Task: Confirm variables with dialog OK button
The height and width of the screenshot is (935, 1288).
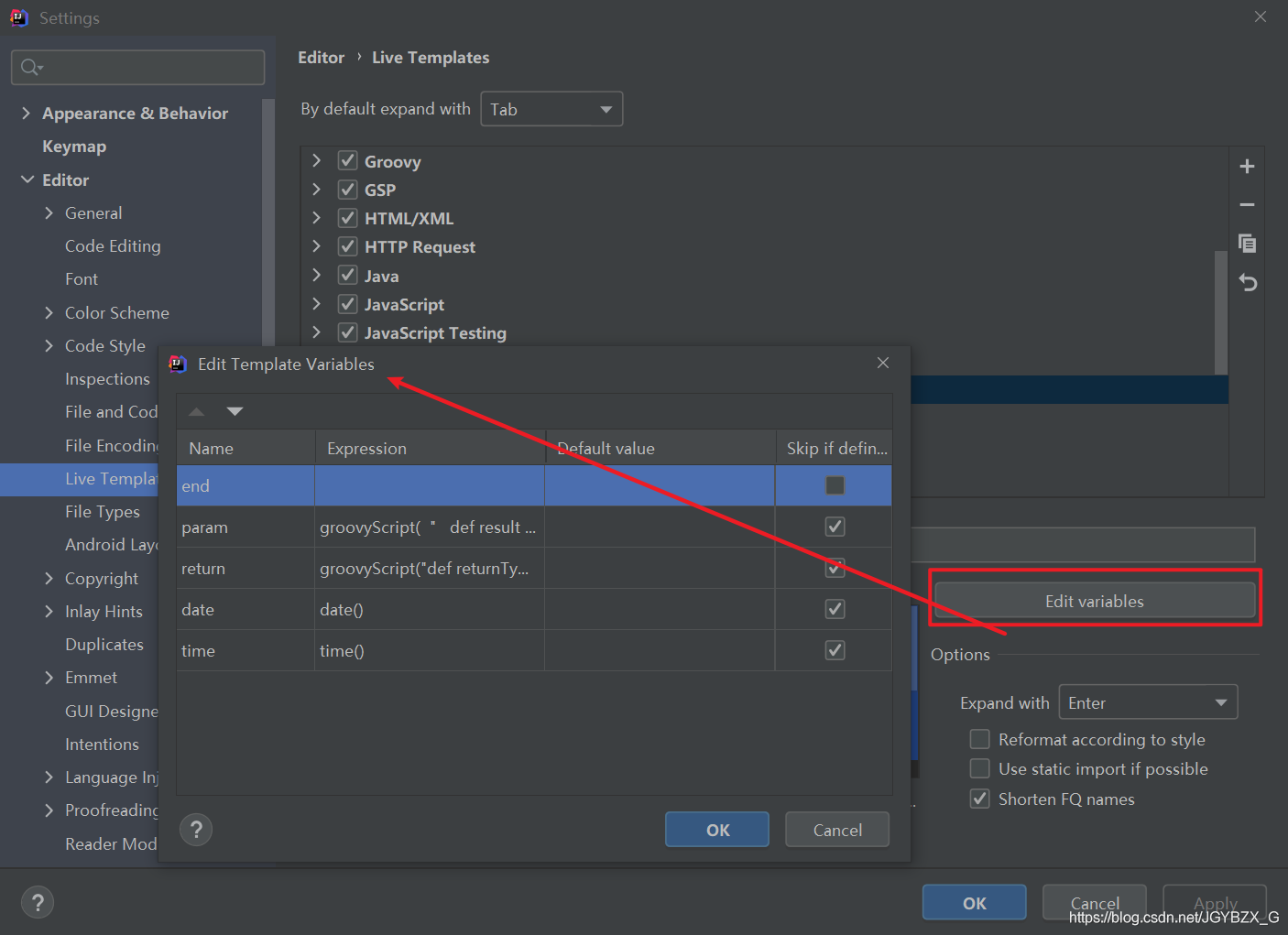Action: coord(717,830)
